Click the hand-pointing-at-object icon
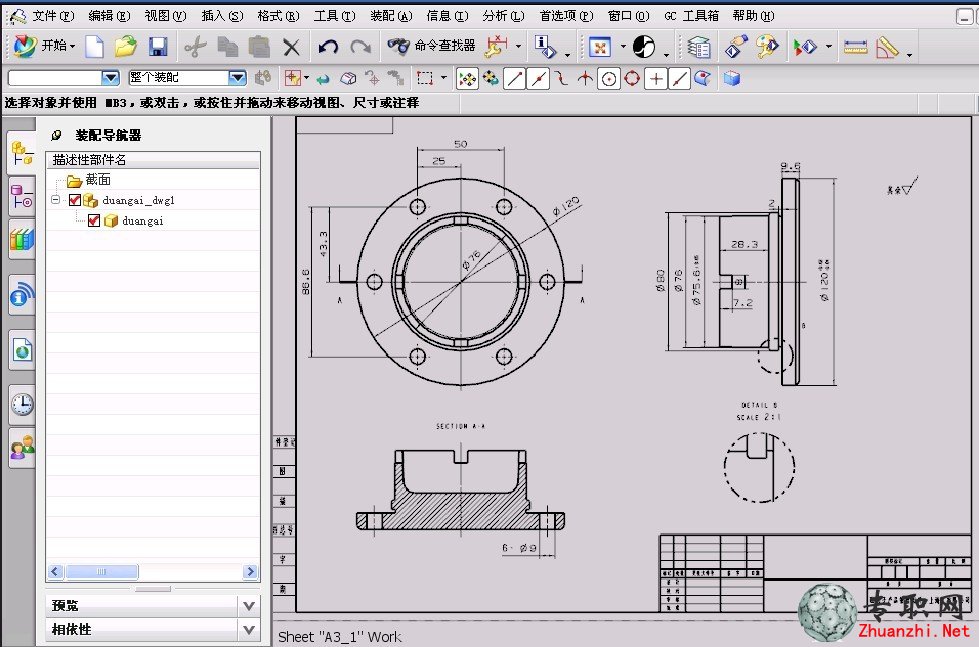The width and height of the screenshot is (979, 647). (x=736, y=47)
